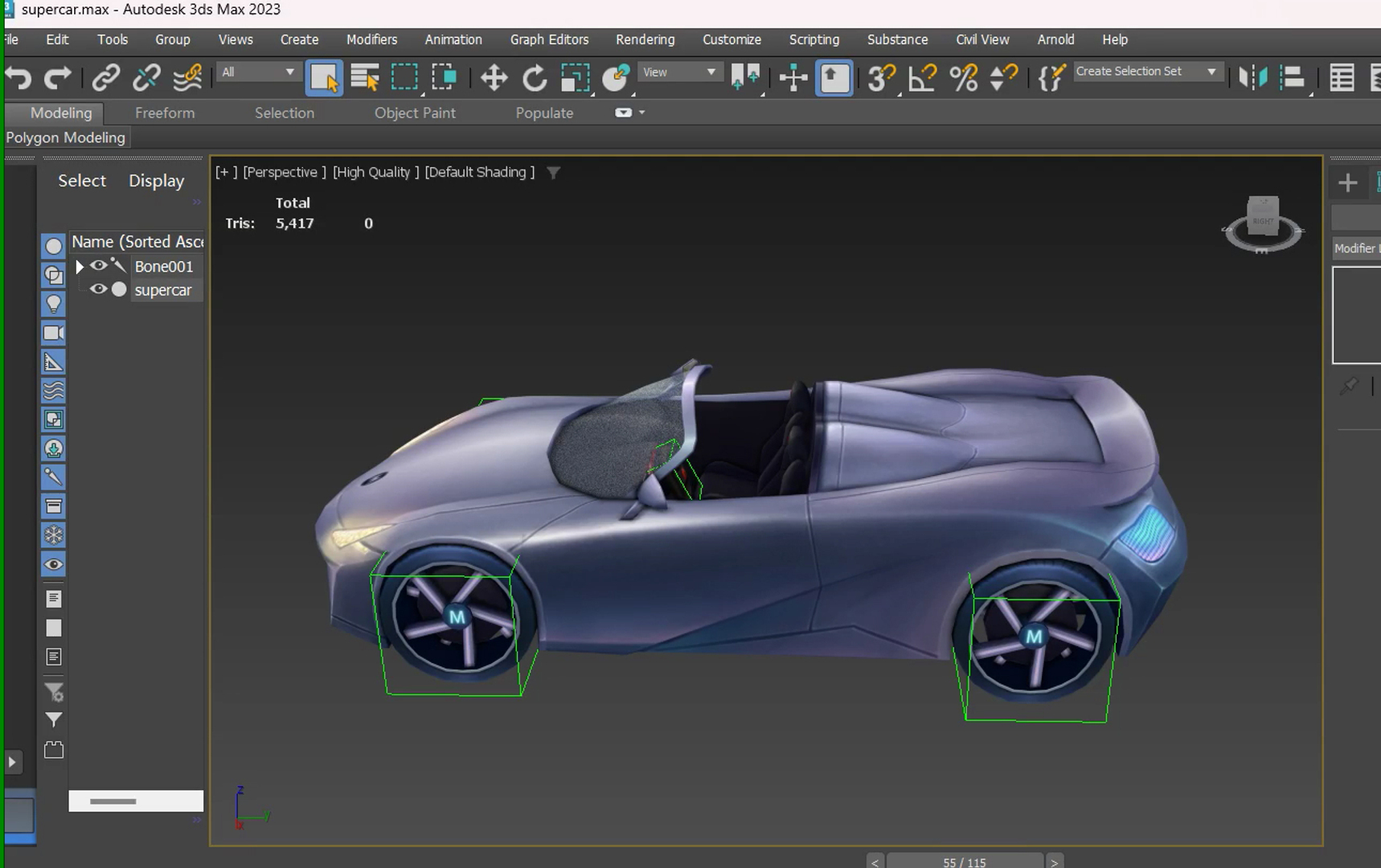Image resolution: width=1381 pixels, height=868 pixels.
Task: Choose the Rectangular Selection Region tool
Action: click(404, 78)
